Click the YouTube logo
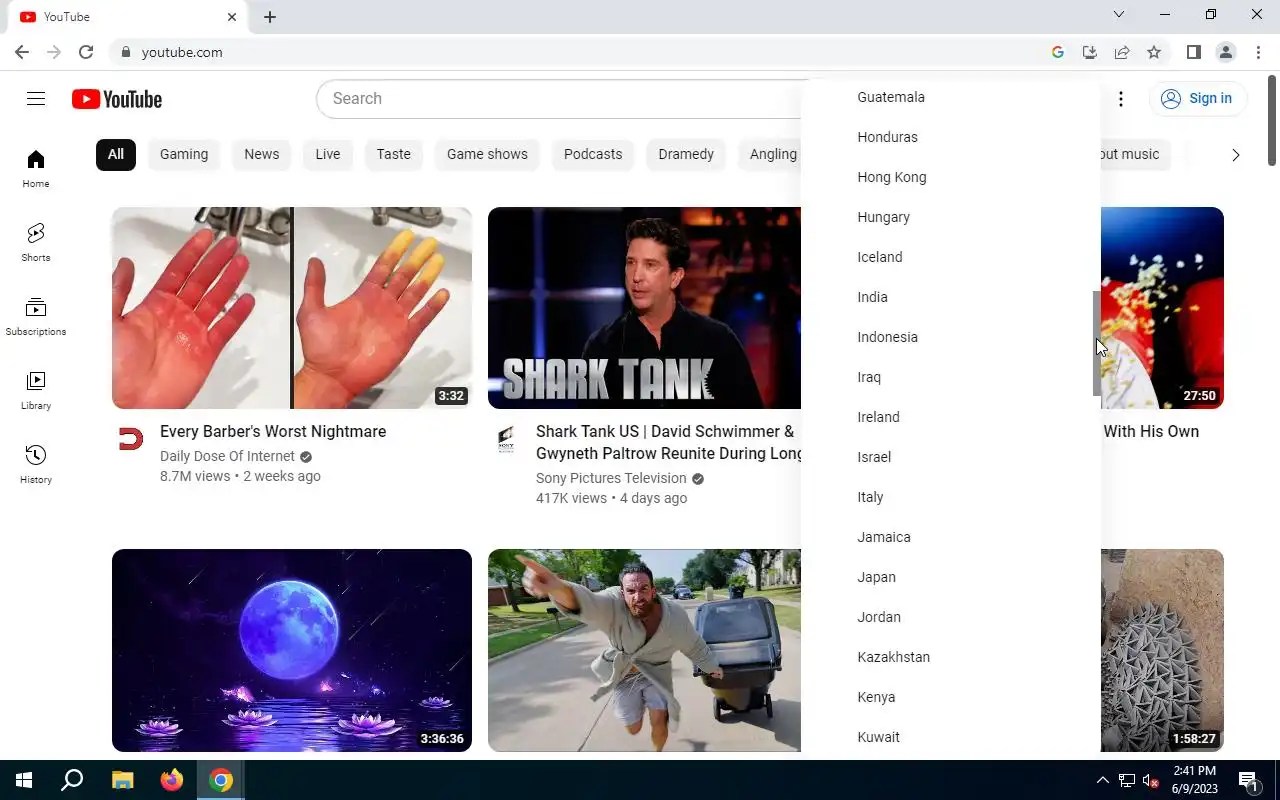The height and width of the screenshot is (800, 1280). click(x=117, y=99)
